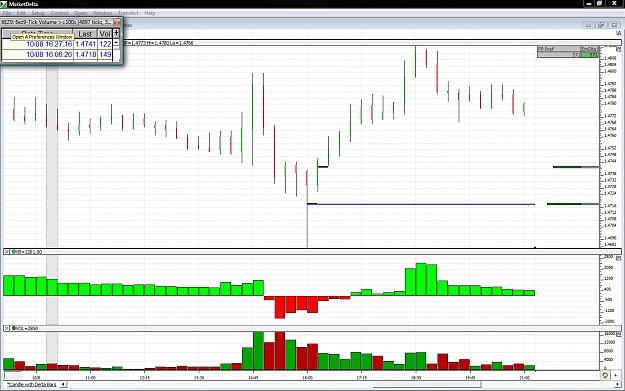Select the Candle with Delta Bars tab

31,385
